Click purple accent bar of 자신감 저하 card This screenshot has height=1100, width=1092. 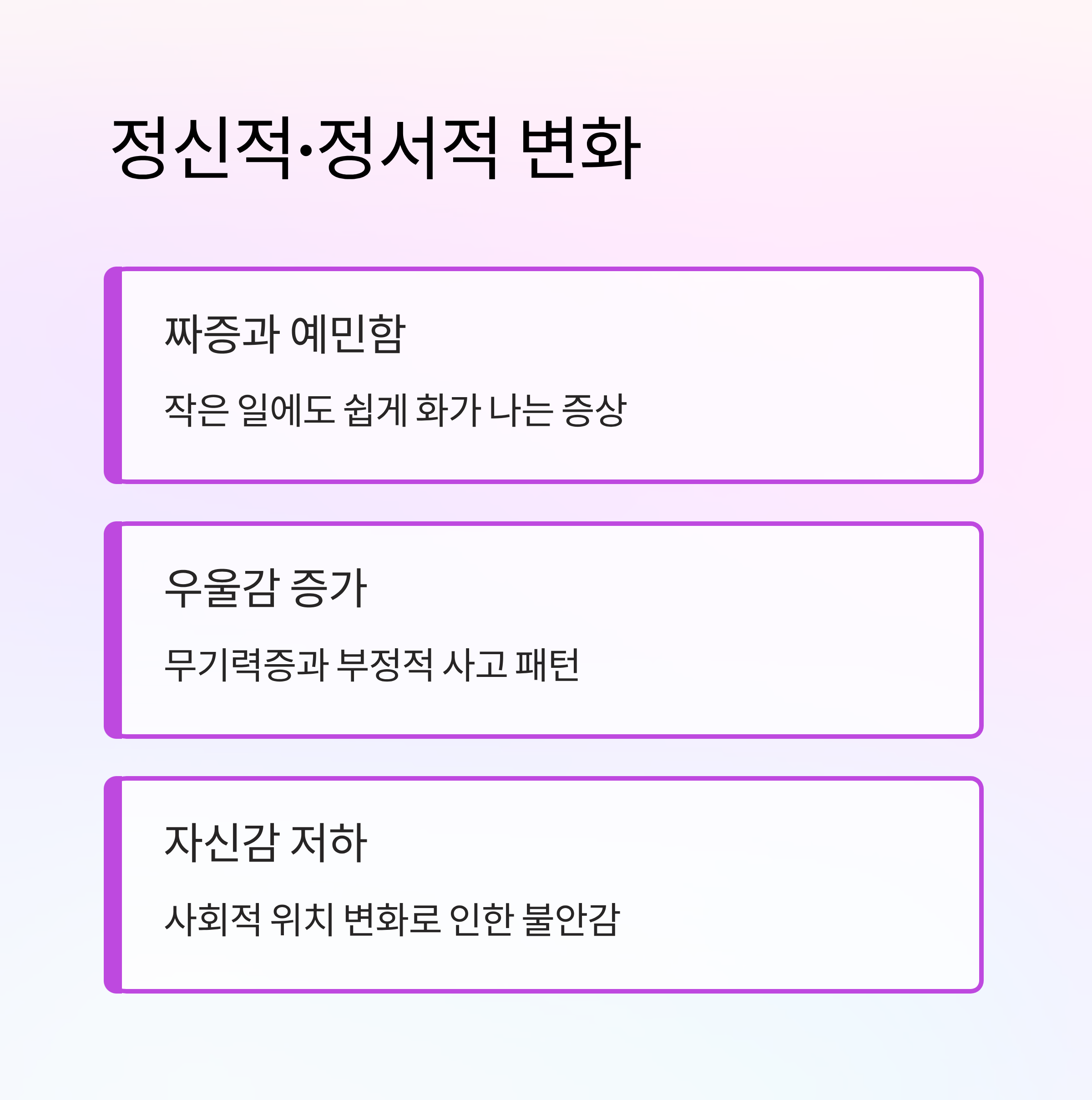[x=113, y=884]
